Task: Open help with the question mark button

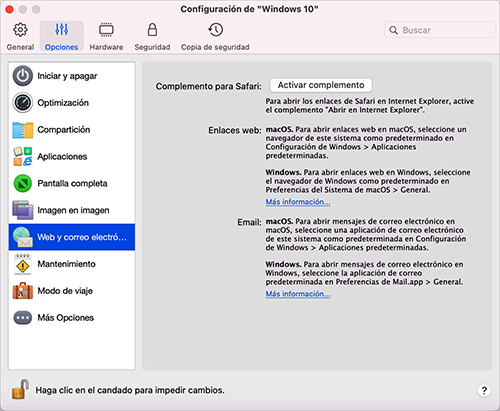Action: [484, 390]
